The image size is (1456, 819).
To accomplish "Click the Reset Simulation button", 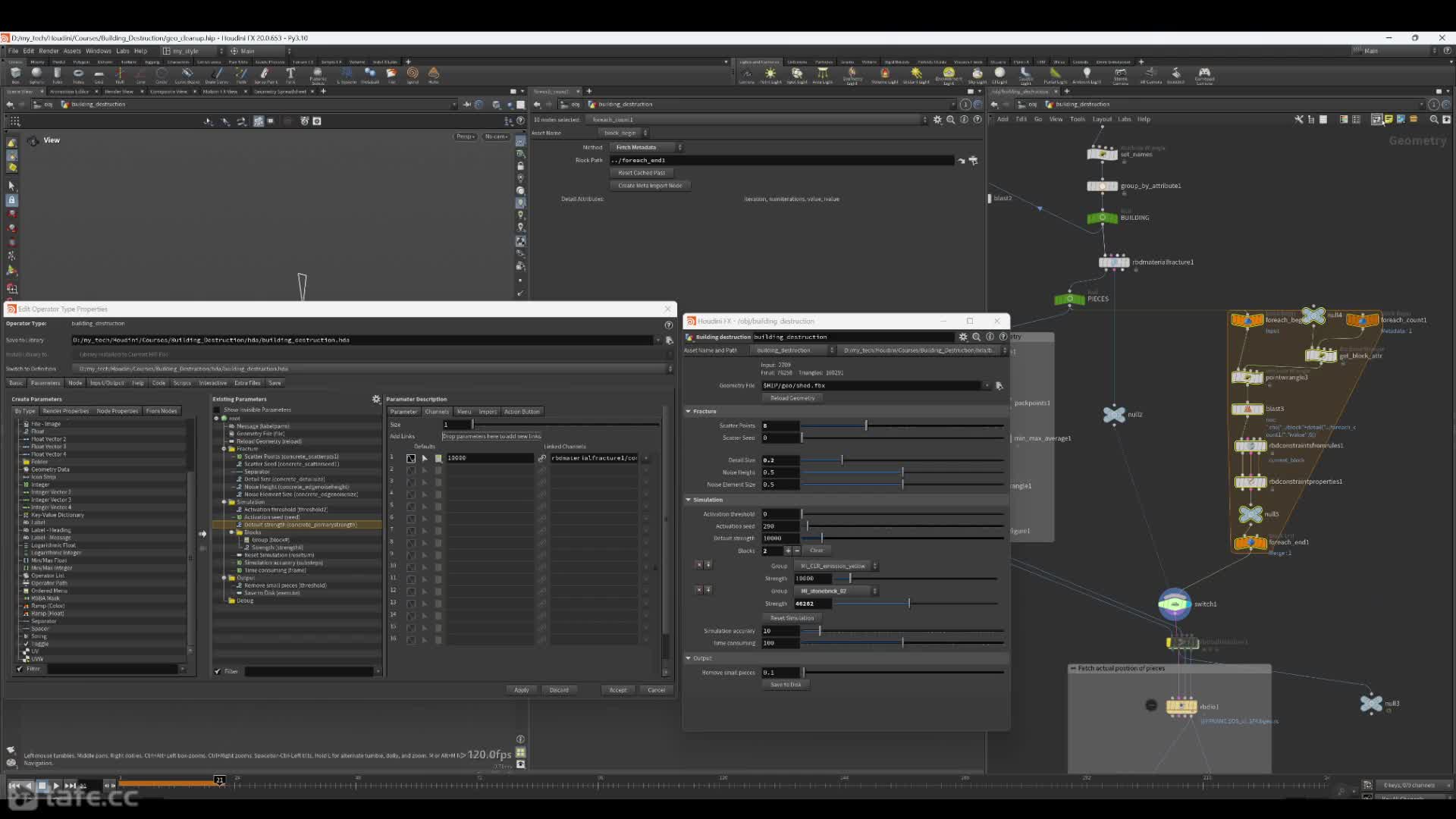I will pos(792,618).
